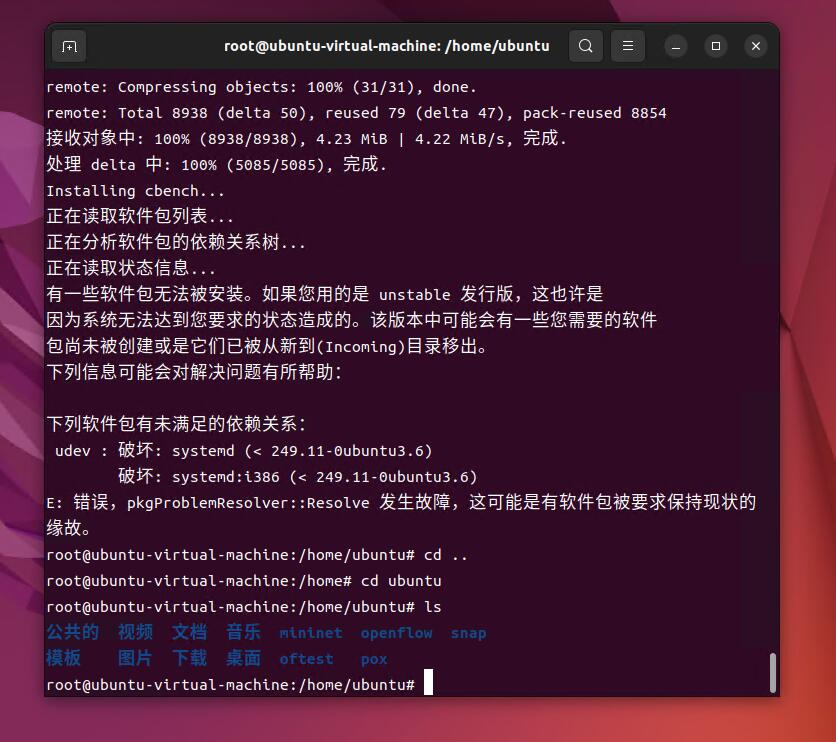Viewport: 836px width, 742px height.
Task: Select the snap directory name
Action: coord(468,633)
